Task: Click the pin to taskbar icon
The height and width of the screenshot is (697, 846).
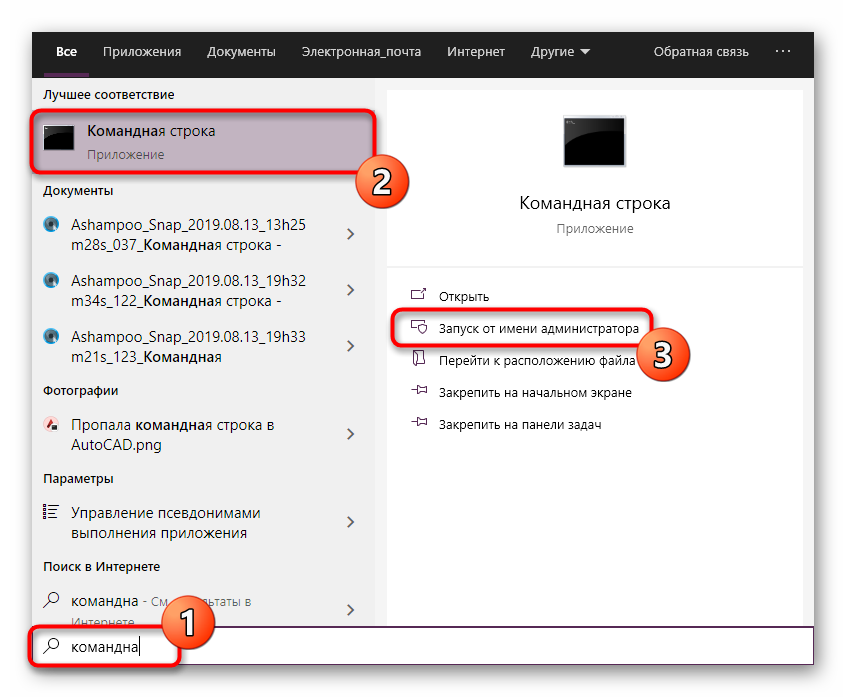Action: point(419,424)
